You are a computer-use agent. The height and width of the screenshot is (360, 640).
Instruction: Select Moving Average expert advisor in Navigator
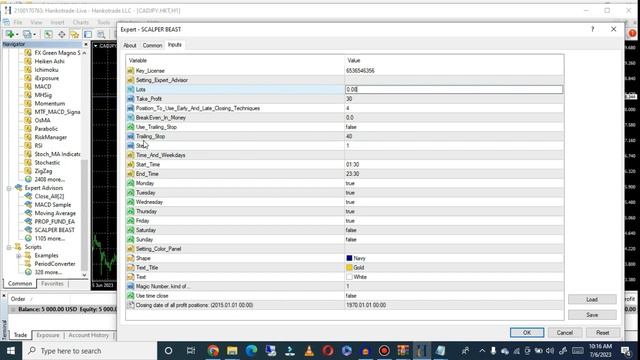click(55, 213)
